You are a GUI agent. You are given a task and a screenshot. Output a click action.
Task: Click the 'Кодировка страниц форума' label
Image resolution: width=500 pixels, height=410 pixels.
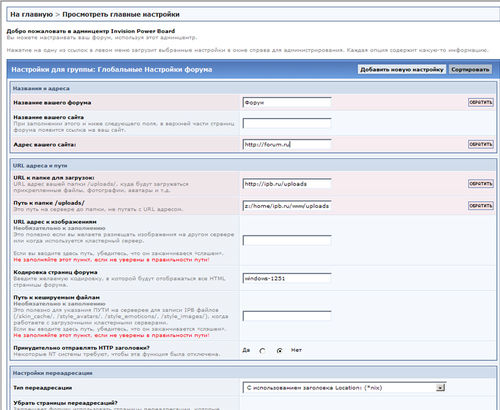[55, 272]
